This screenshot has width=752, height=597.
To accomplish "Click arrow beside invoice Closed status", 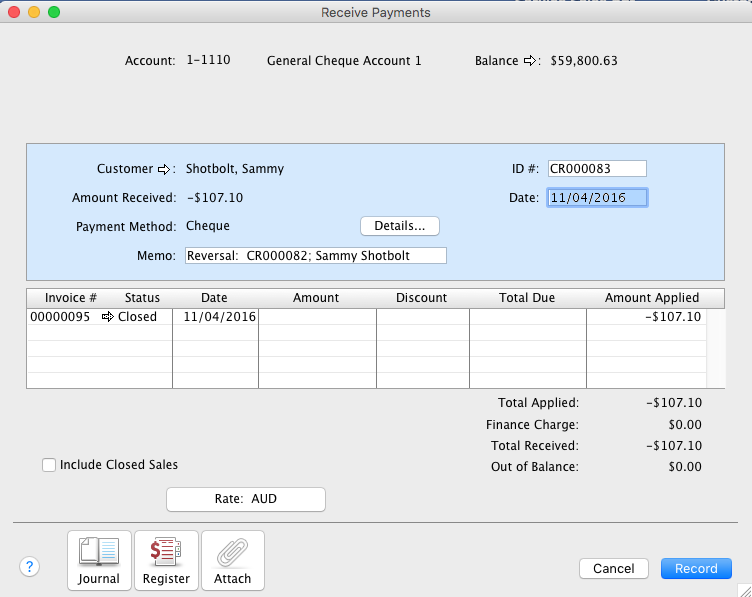I will click(108, 317).
